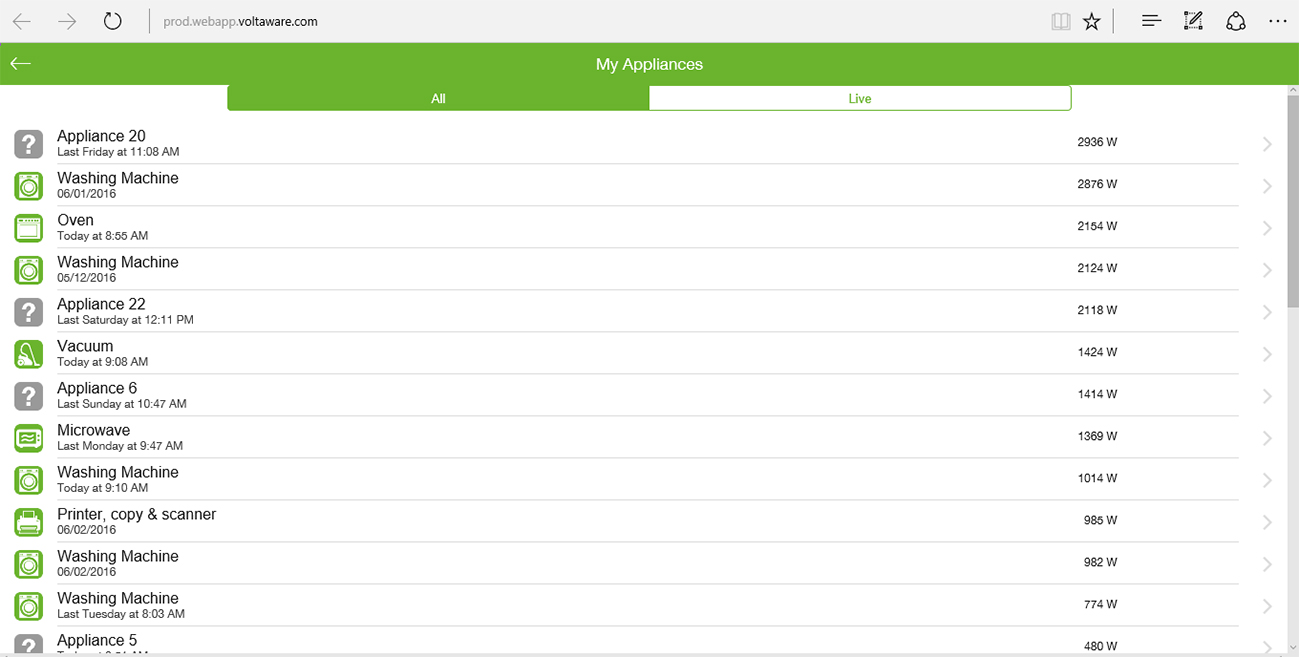
Task: Open the Microwave entry
Action: click(93, 430)
